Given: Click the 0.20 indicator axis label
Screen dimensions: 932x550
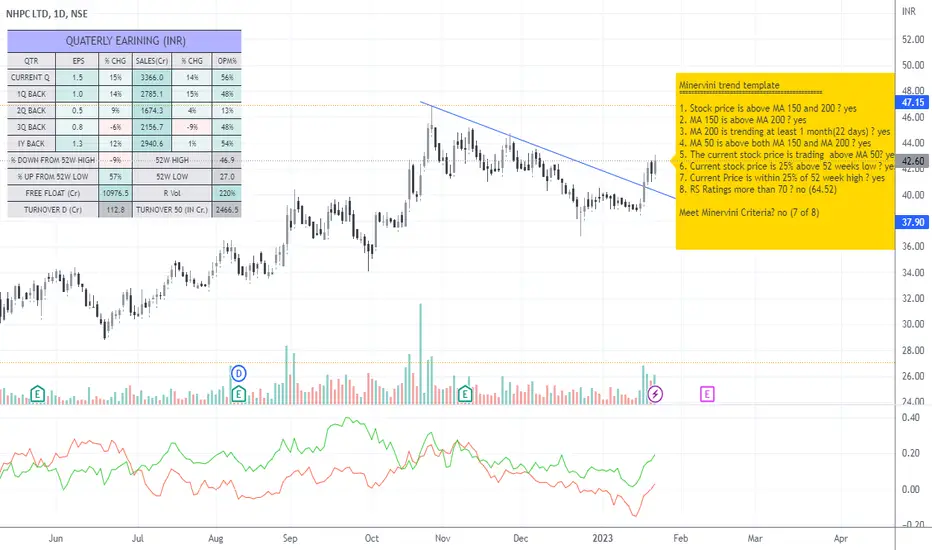Looking at the screenshot, I should 911,453.
